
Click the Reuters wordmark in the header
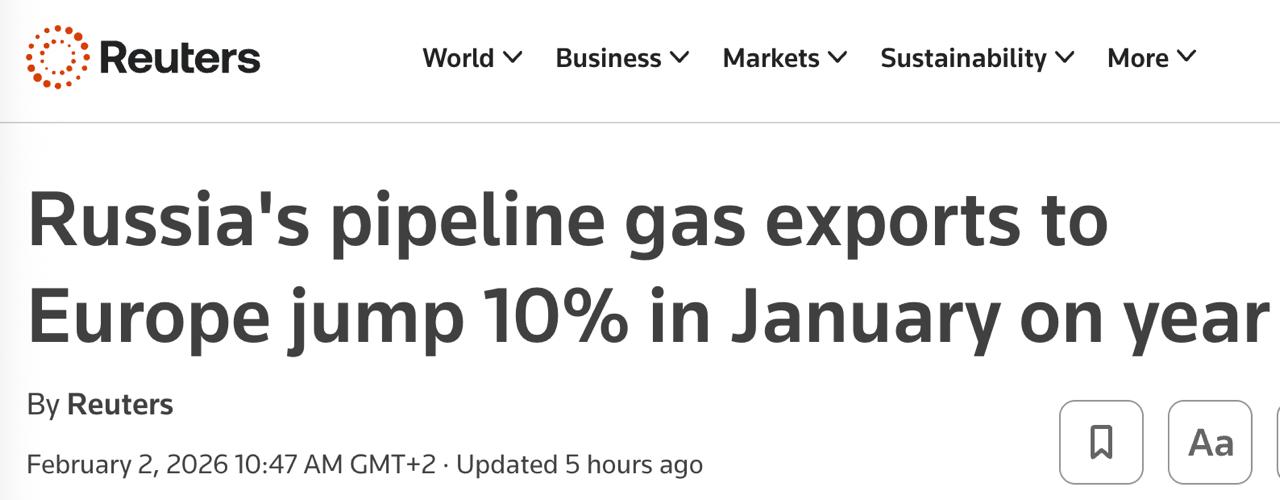(180, 58)
